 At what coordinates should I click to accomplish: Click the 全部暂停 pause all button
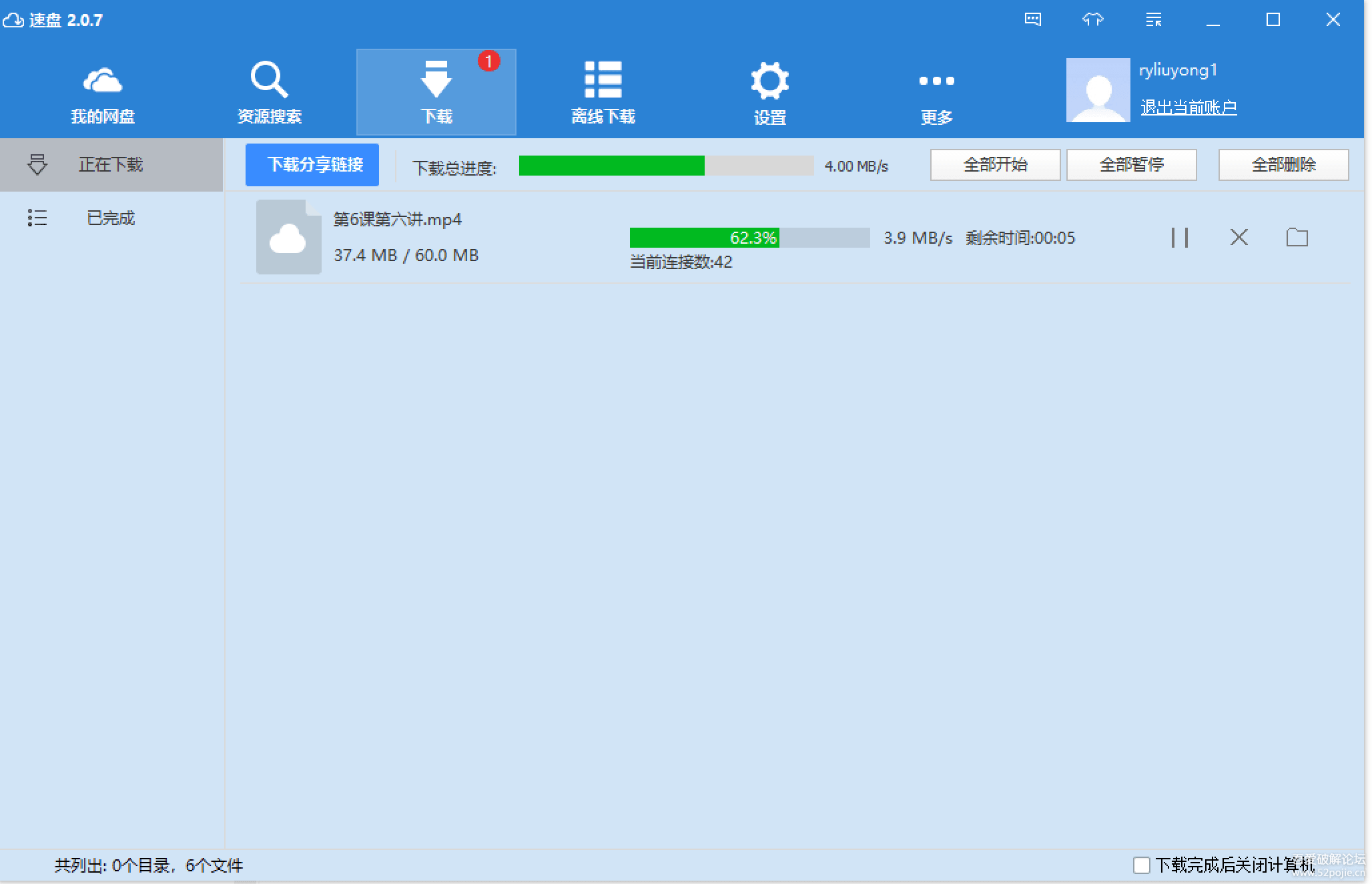click(1131, 165)
